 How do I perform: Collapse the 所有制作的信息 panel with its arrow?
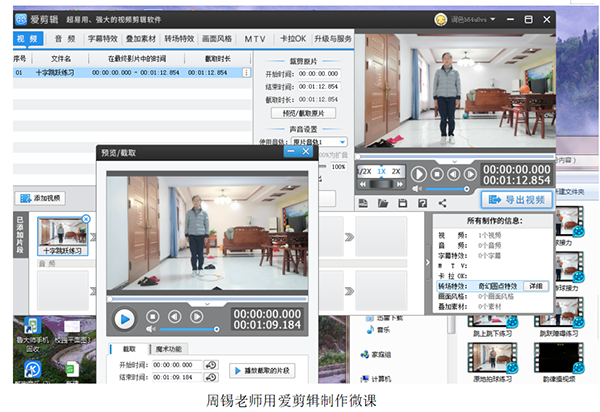pyautogui.click(x=428, y=262)
